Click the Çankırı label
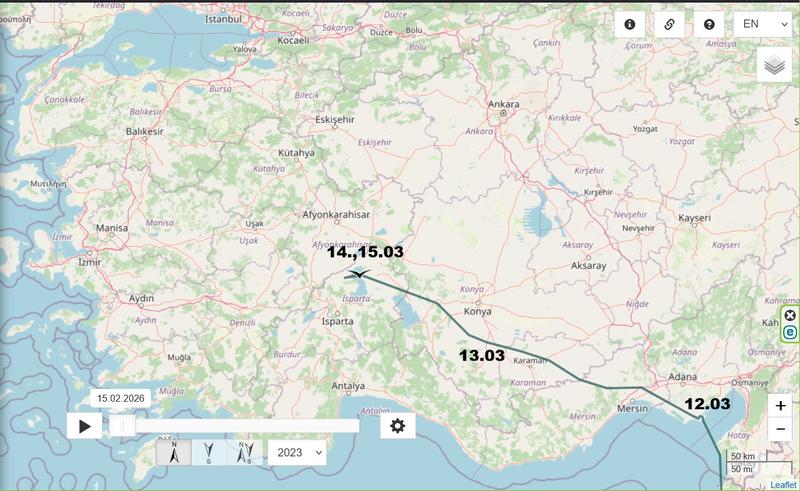 [547, 43]
